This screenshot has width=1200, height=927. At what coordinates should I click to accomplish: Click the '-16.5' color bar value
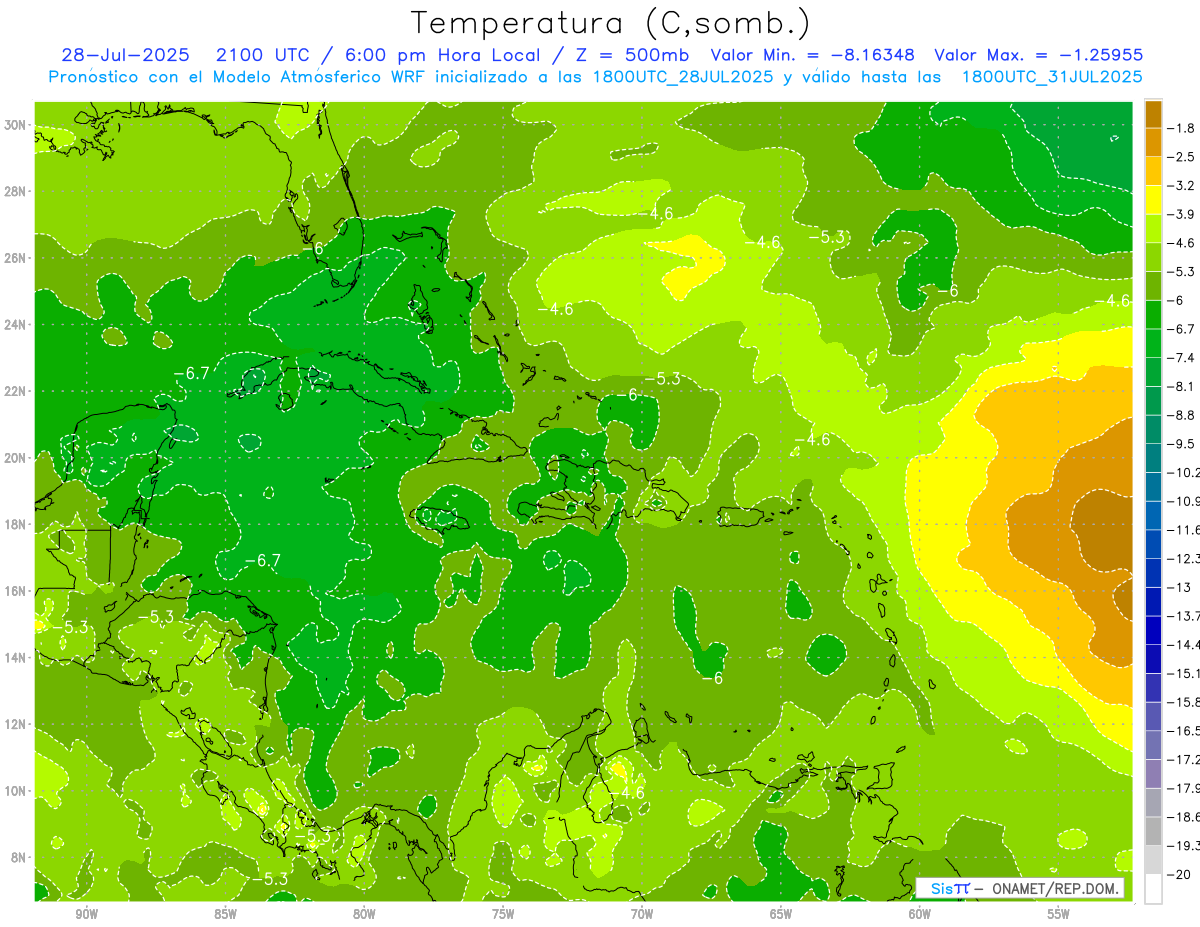pyautogui.click(x=1183, y=731)
